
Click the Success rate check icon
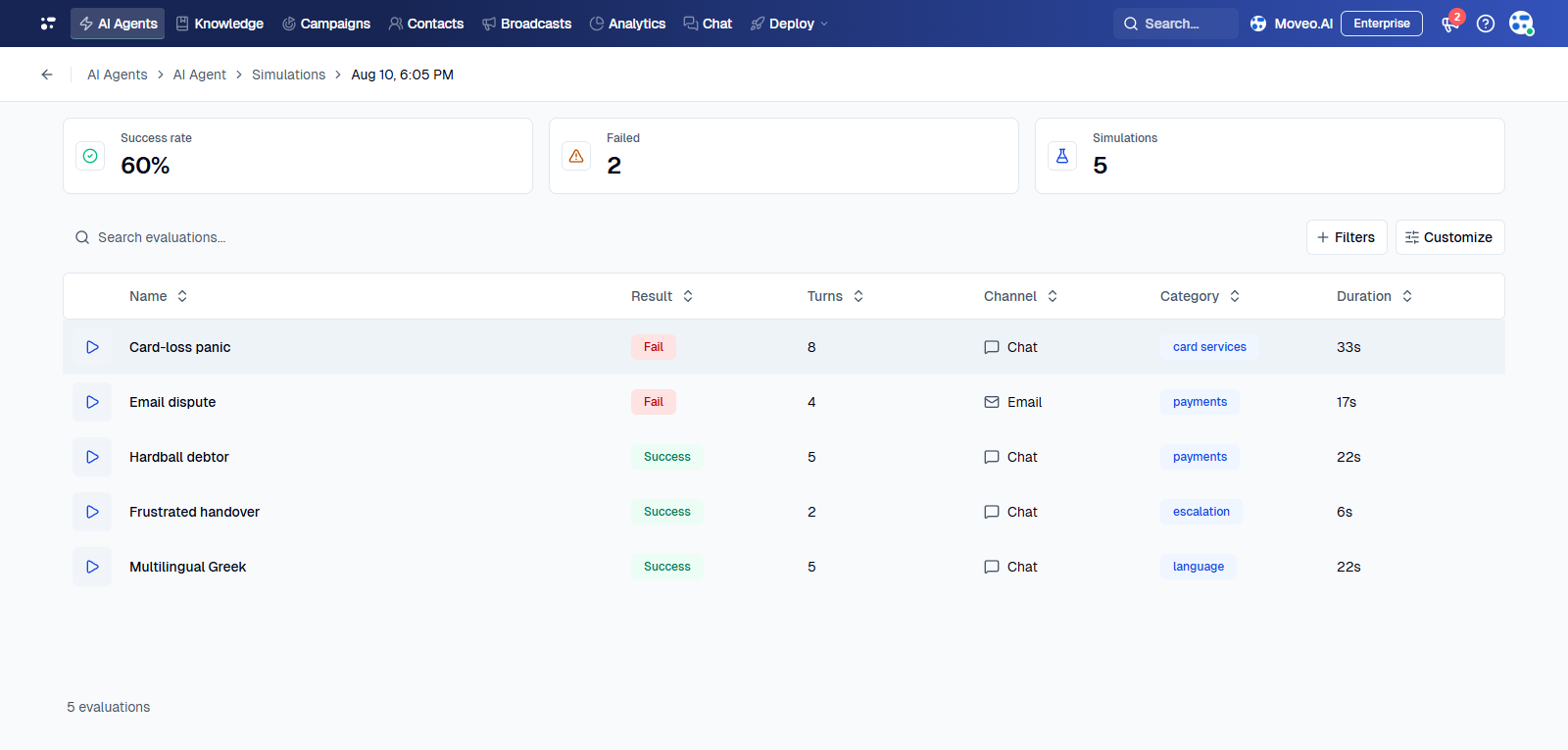pyautogui.click(x=90, y=156)
